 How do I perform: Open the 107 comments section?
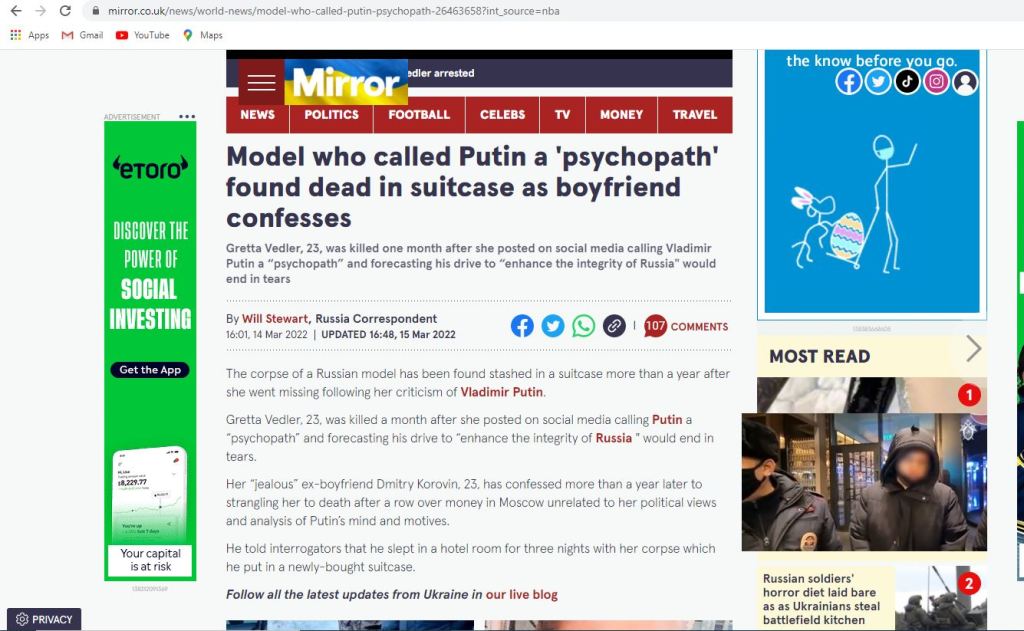pos(686,326)
